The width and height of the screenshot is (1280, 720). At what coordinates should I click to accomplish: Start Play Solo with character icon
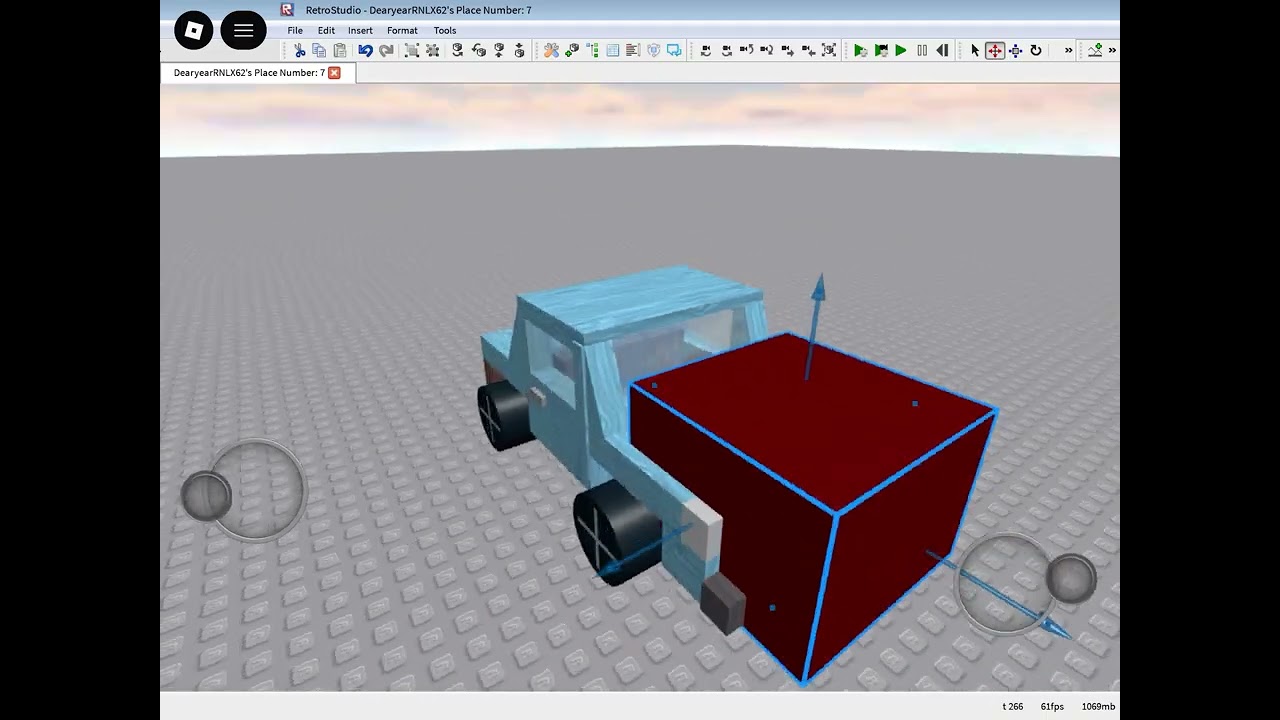860,50
